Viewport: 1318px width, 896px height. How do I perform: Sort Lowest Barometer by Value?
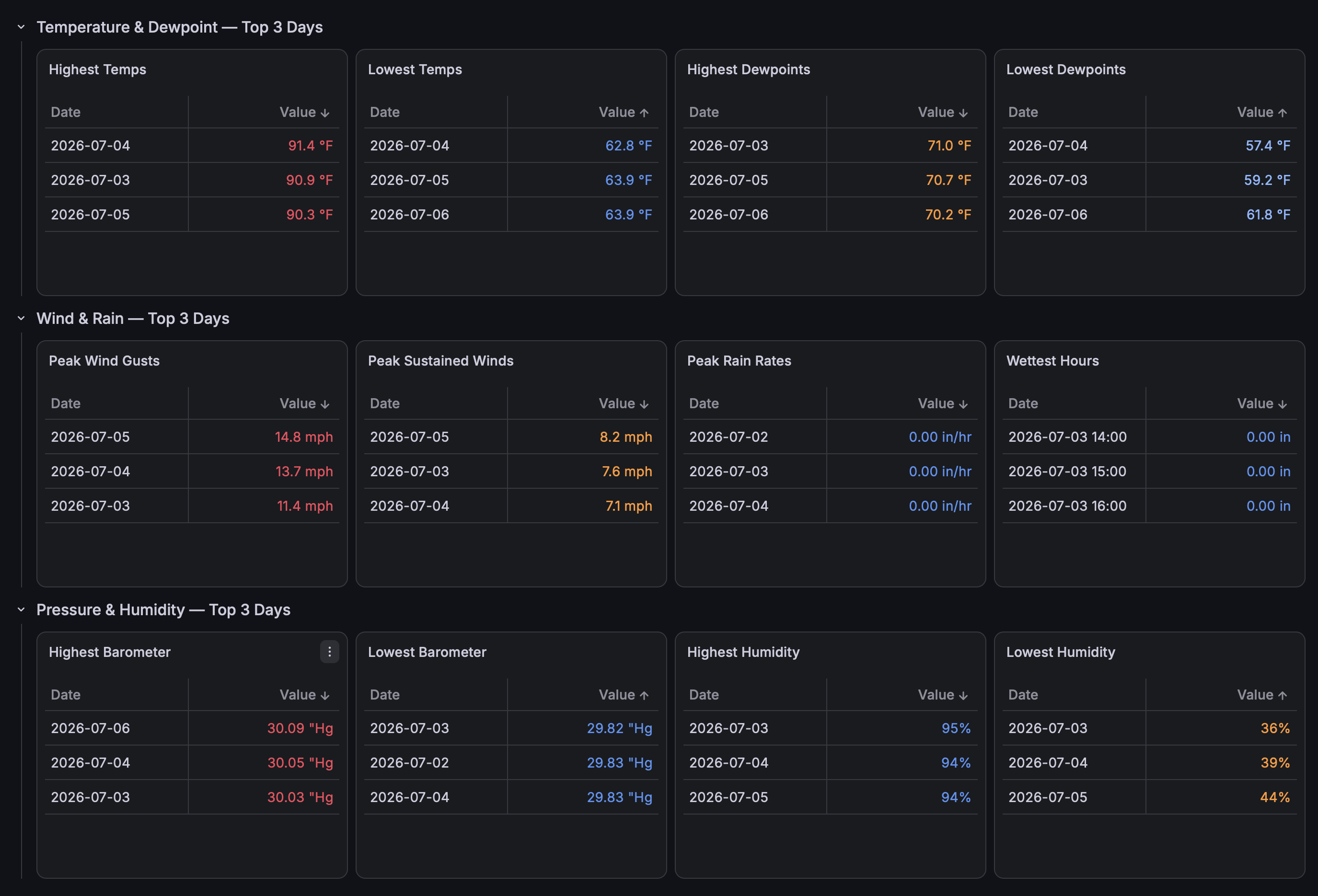623,695
